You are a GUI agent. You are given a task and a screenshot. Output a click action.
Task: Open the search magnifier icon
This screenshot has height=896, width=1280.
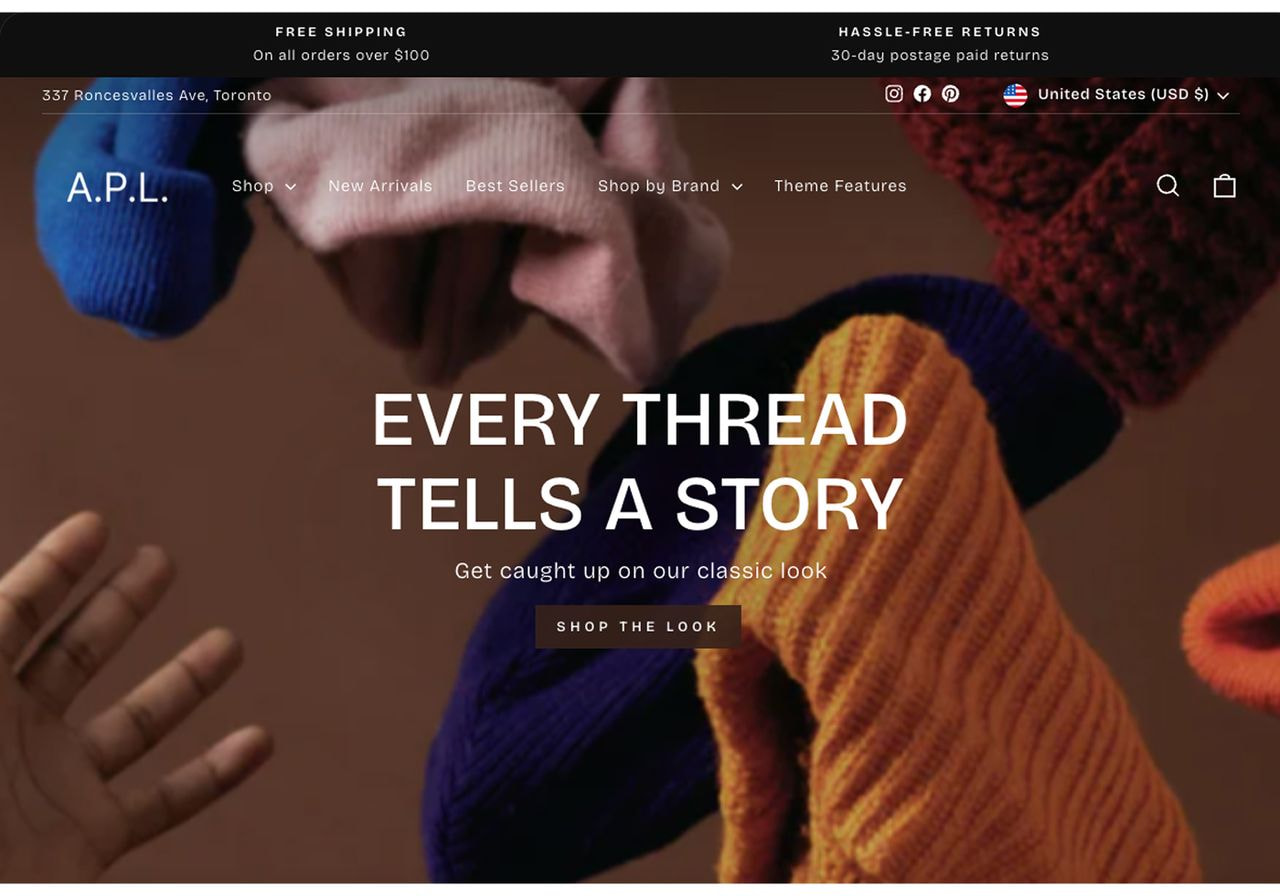1168,186
